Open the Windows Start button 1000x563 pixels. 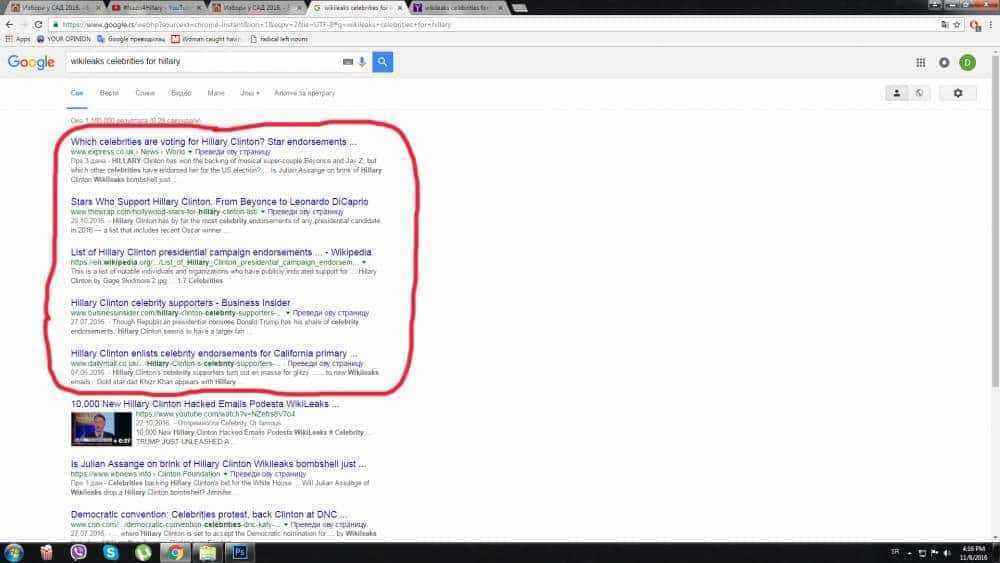click(13, 552)
